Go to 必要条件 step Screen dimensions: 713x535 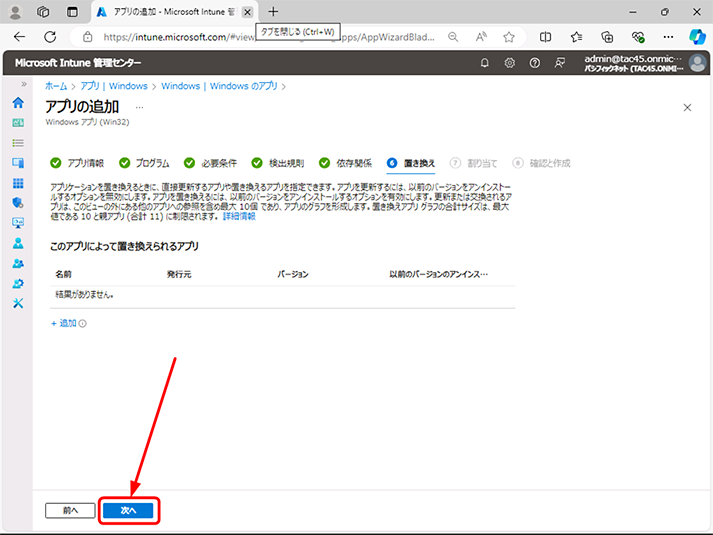211,163
